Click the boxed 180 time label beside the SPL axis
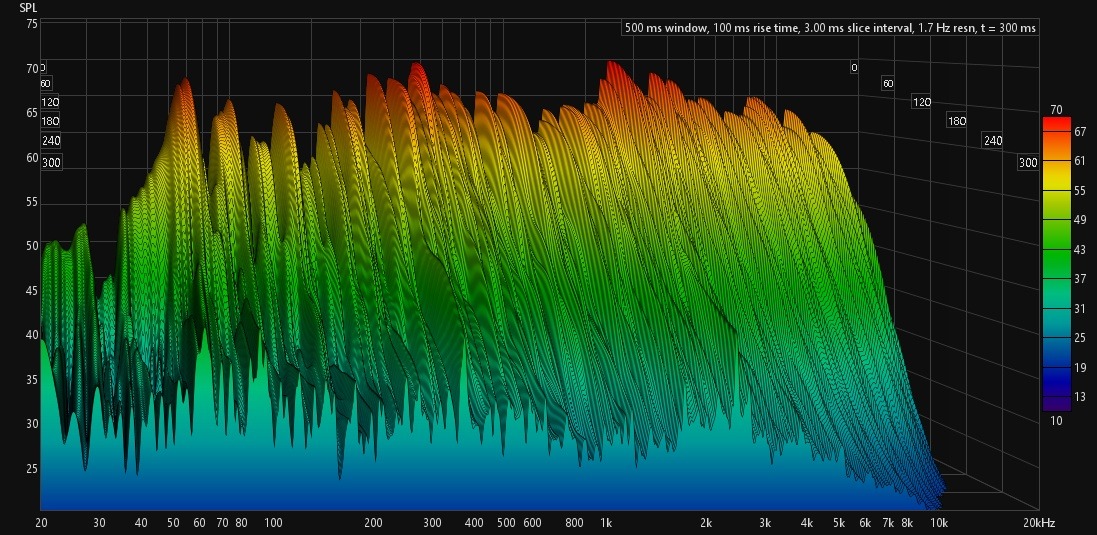 (50, 121)
